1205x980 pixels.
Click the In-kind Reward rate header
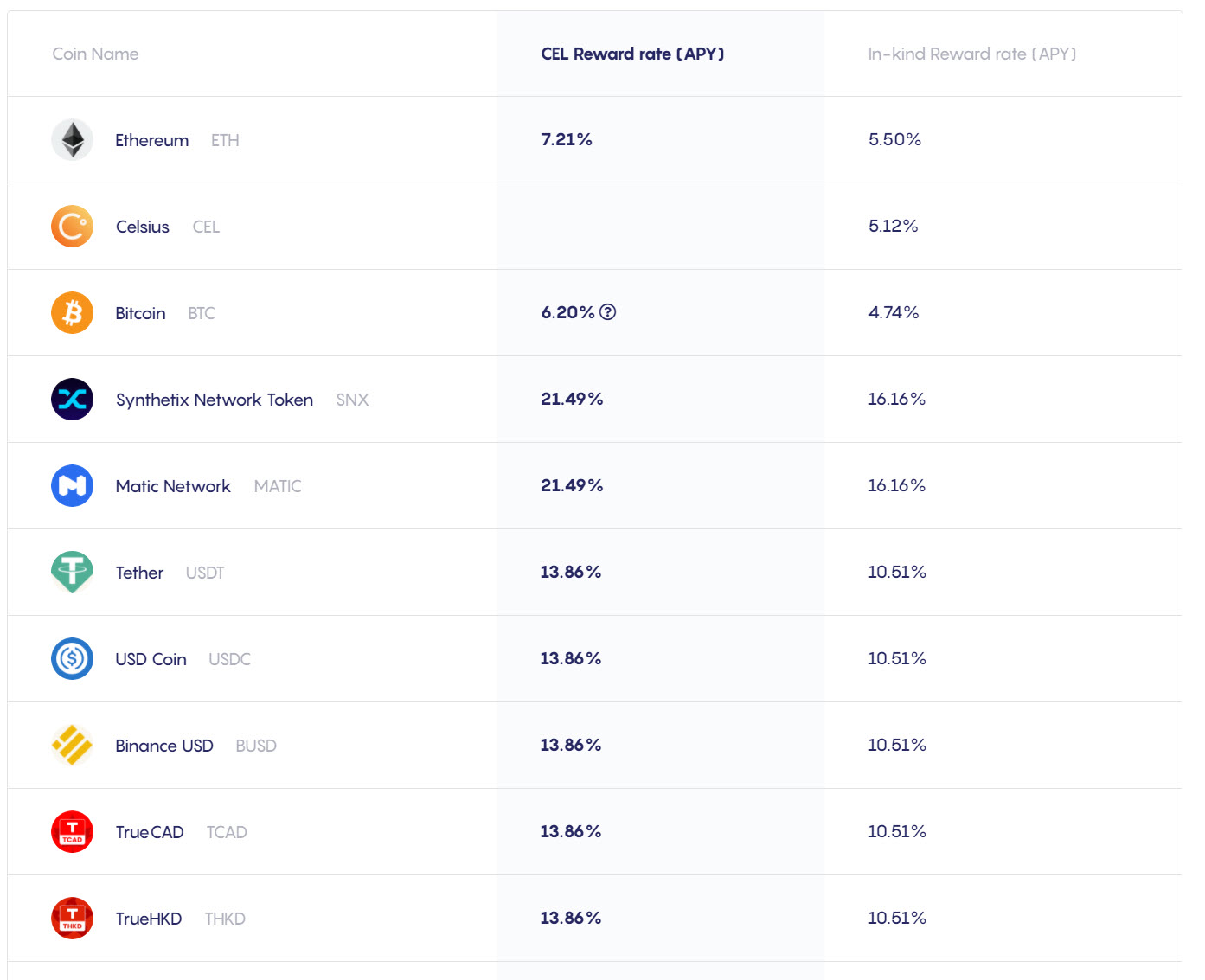pos(971,54)
